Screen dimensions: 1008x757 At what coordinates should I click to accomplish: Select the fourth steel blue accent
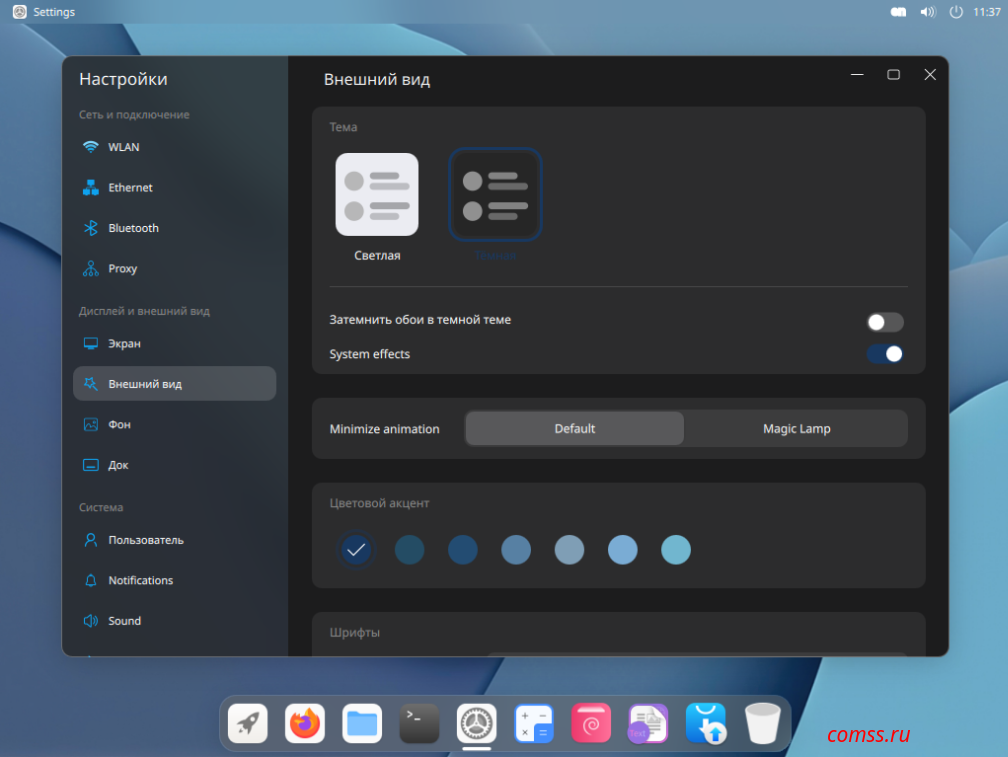[516, 550]
